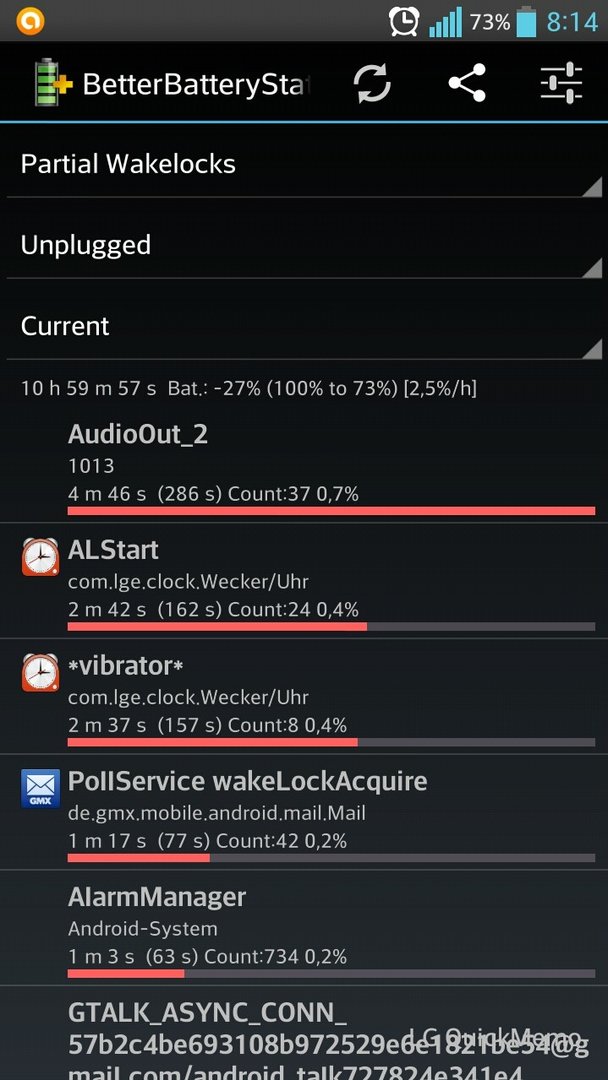The width and height of the screenshot is (608, 1080).
Task: Tap the clock icon beside *vibrator*
Action: pyautogui.click(x=41, y=672)
